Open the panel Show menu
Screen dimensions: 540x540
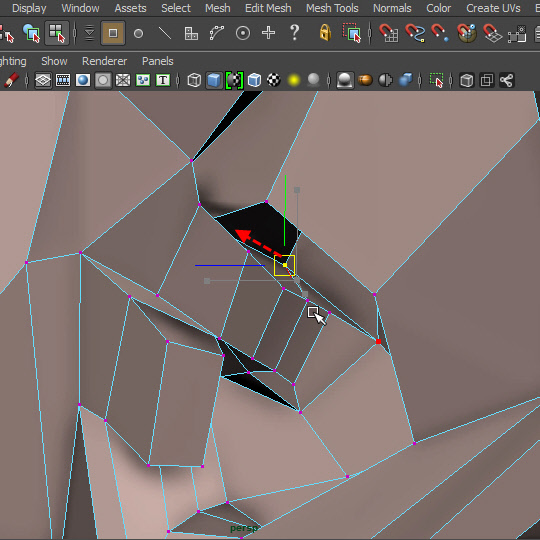pyautogui.click(x=54, y=61)
